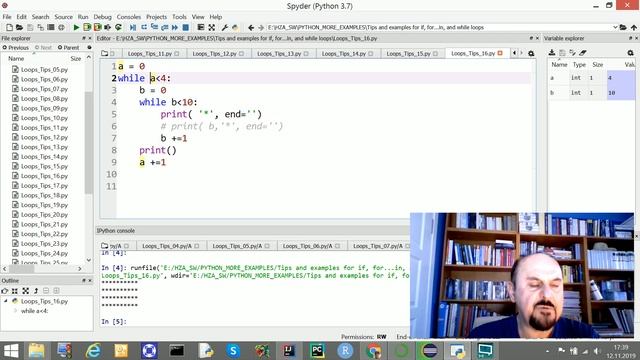This screenshot has height=360, width=640.
Task: Open the Projects menu
Action: (x=156, y=17)
